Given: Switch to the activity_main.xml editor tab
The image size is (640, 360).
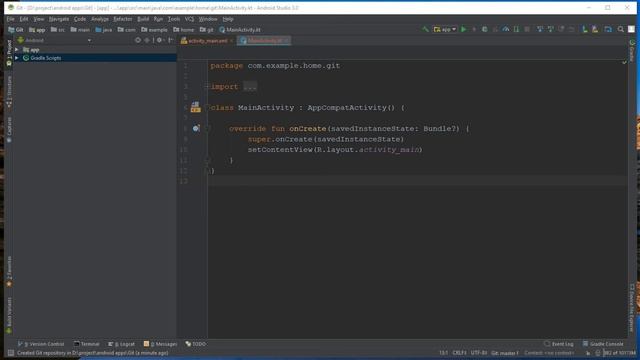Looking at the screenshot, I should point(207,40).
